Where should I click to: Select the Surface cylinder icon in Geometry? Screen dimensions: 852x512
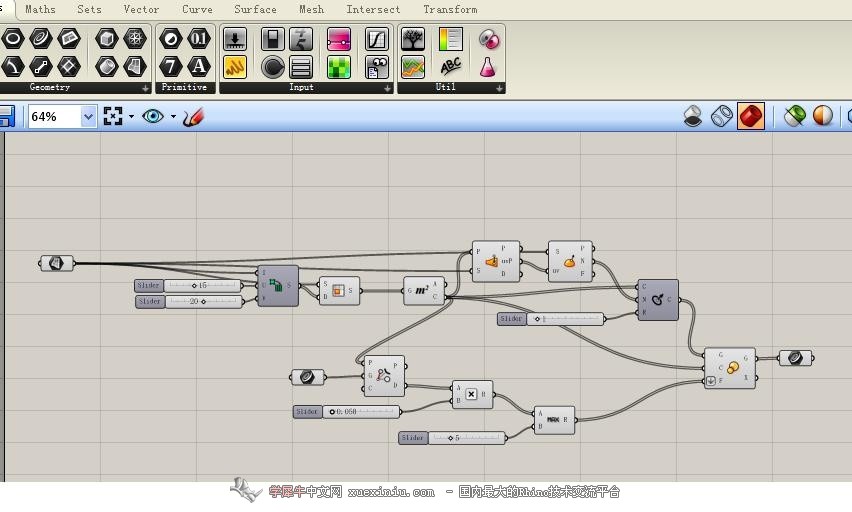[106, 66]
